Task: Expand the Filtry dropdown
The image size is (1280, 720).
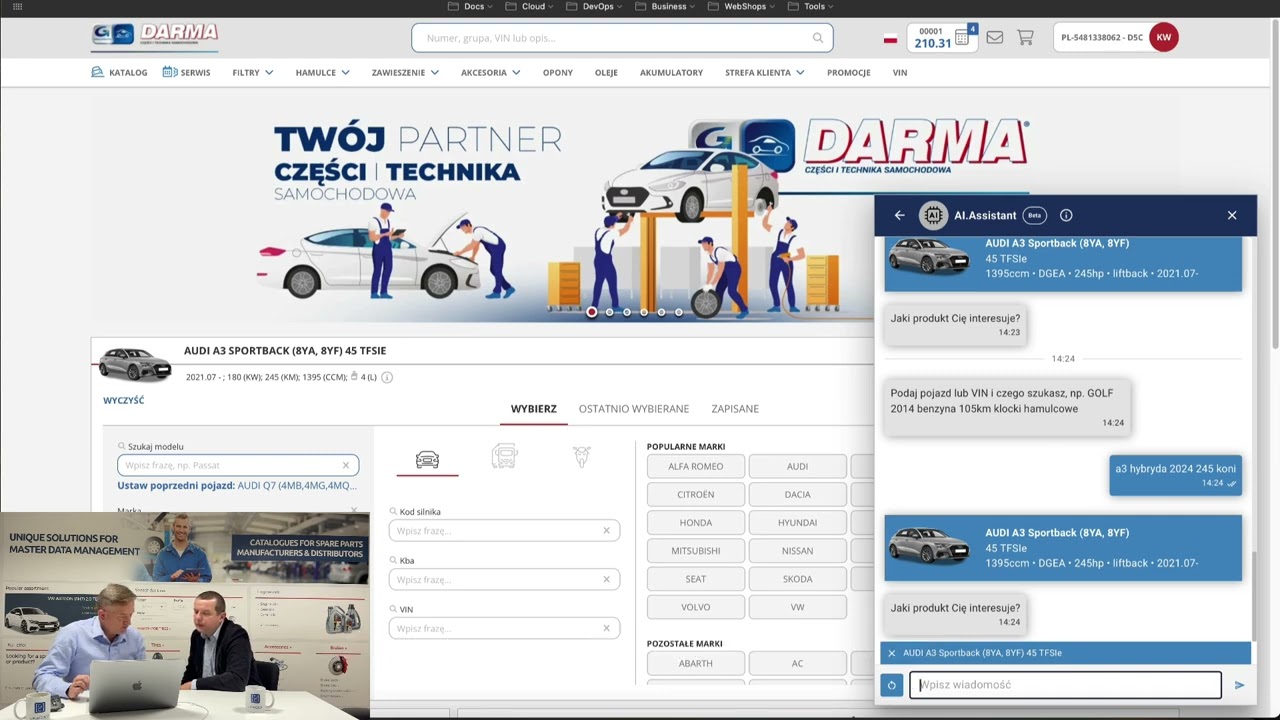Action: click(253, 73)
